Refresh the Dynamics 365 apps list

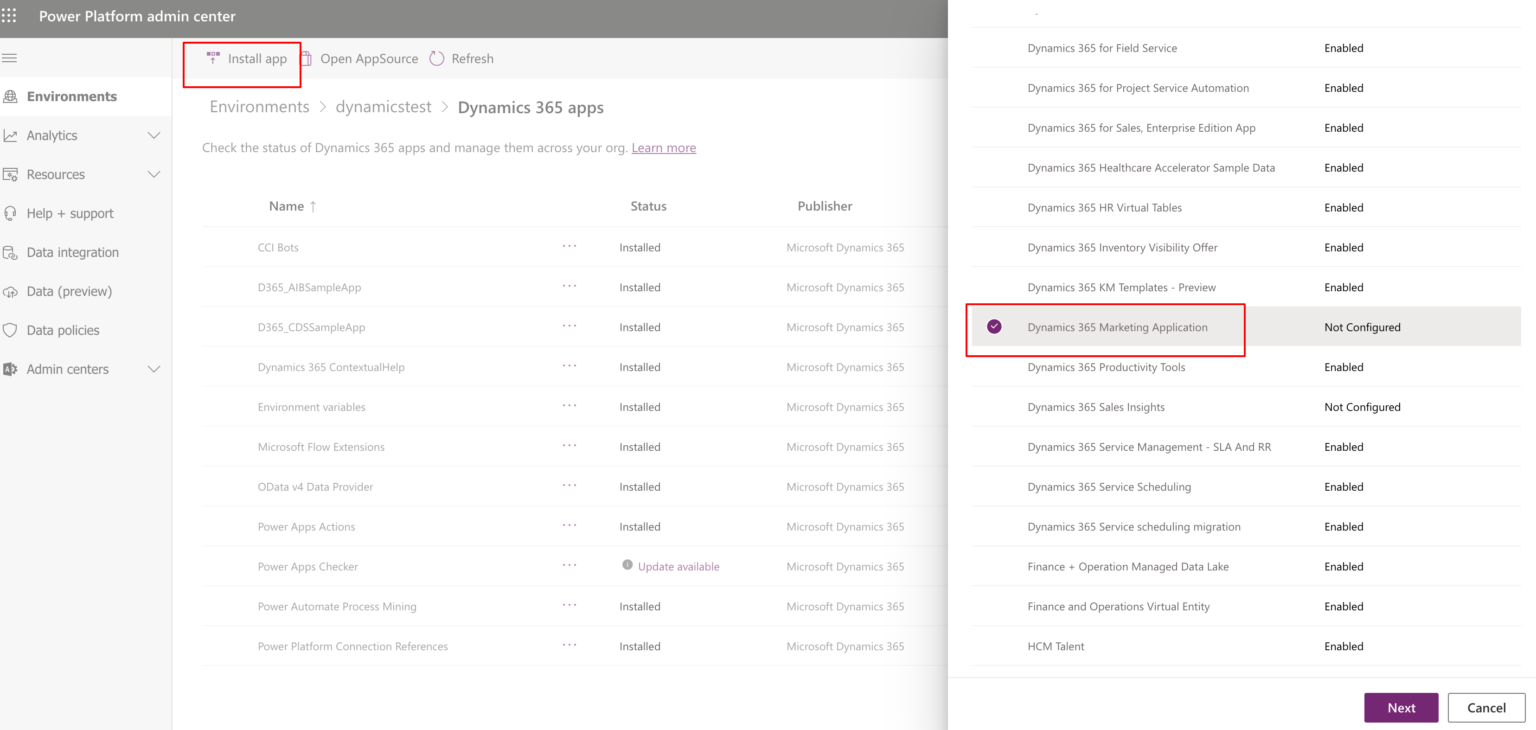click(461, 58)
